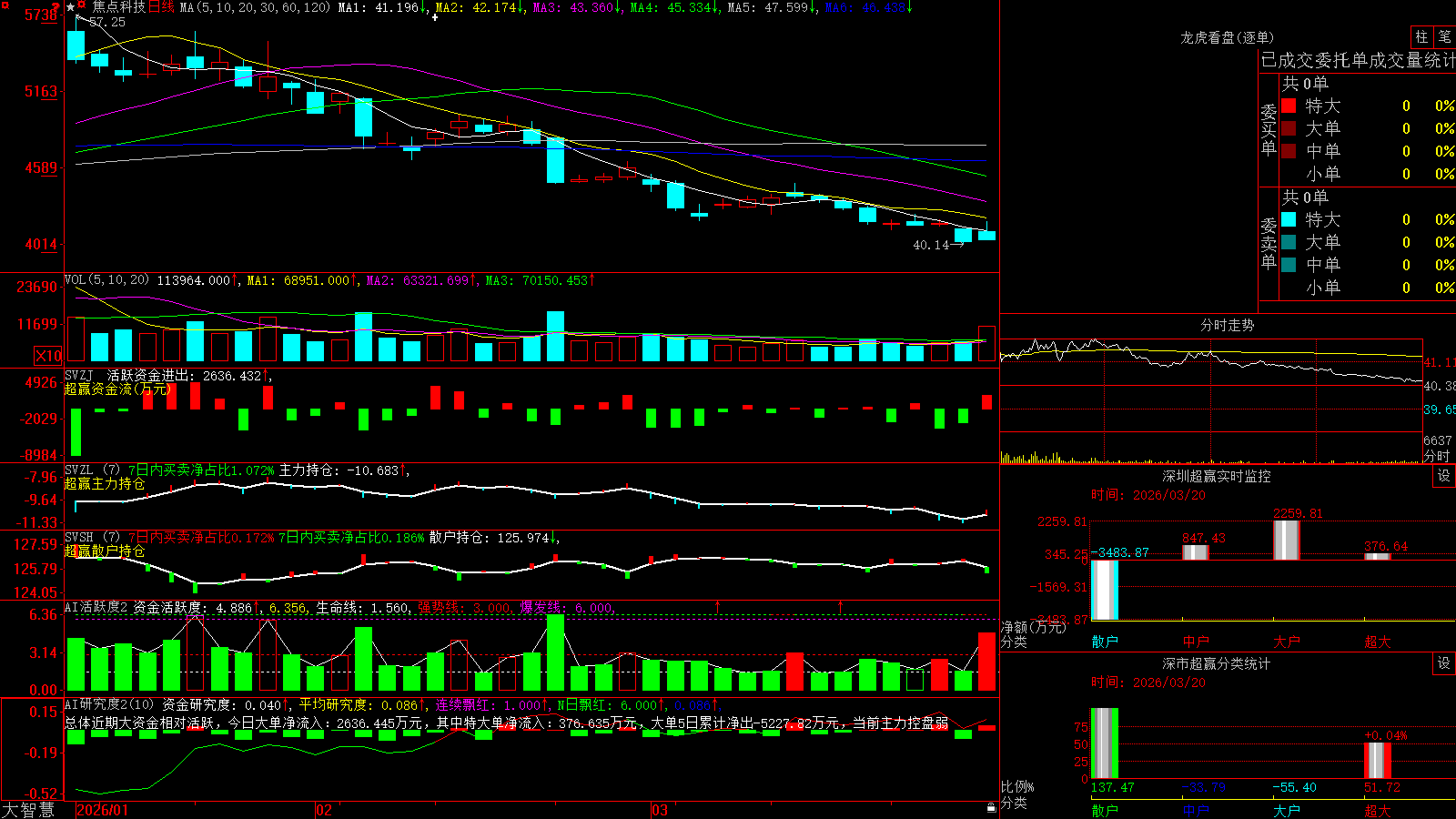Open 设 settings for 深圳超赢实时监控 panel
Viewport: 1456px width, 819px height.
1444,476
